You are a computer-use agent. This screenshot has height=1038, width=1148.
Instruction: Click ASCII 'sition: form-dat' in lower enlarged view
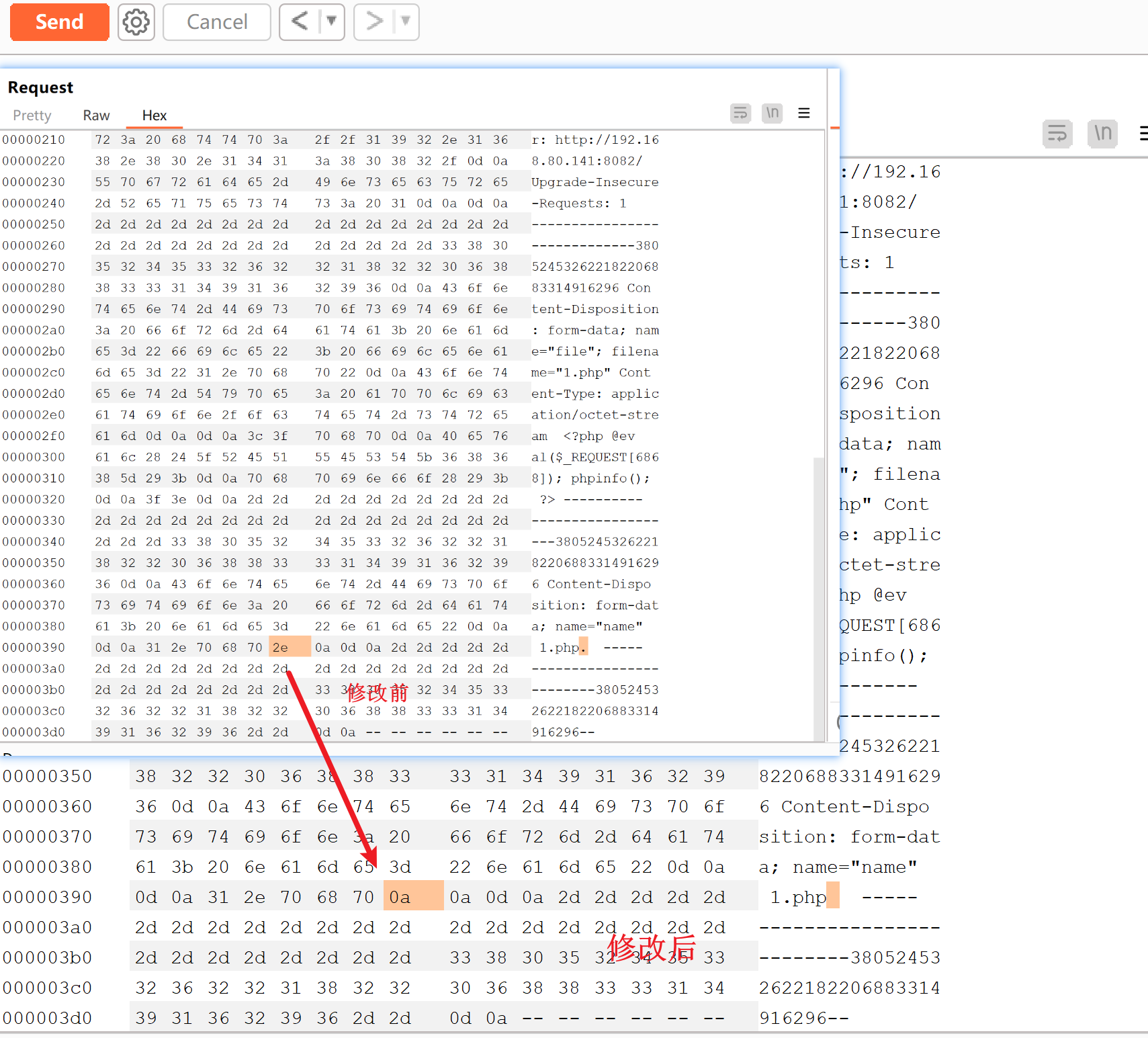[x=850, y=837]
